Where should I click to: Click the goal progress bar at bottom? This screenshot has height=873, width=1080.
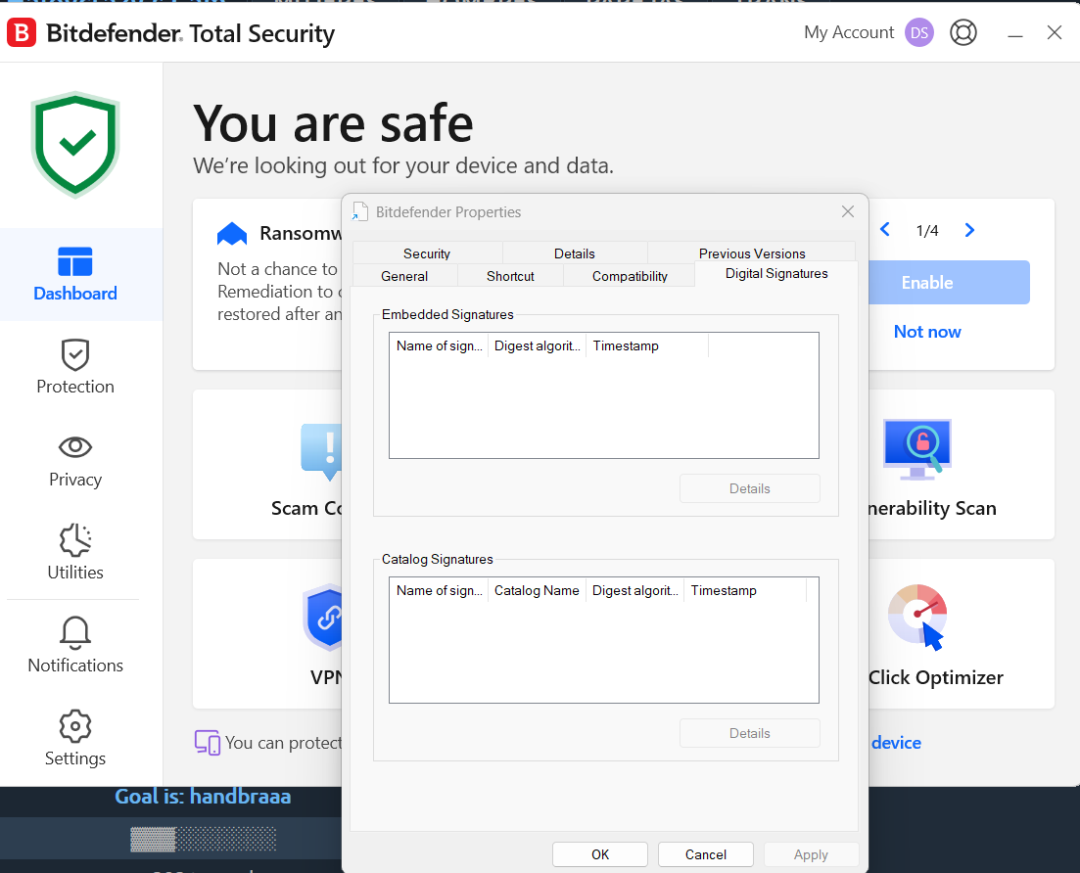203,839
